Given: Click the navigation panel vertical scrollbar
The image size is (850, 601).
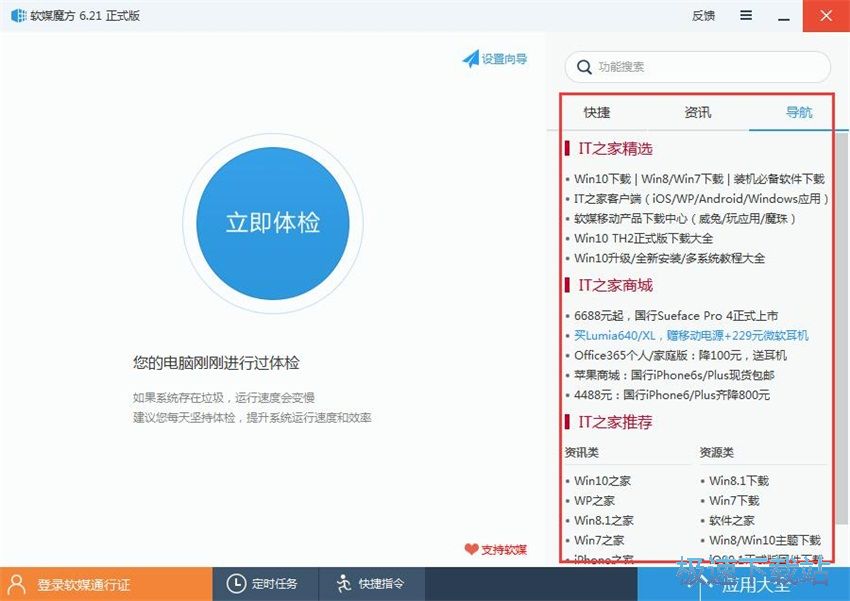Looking at the screenshot, I should [841, 331].
